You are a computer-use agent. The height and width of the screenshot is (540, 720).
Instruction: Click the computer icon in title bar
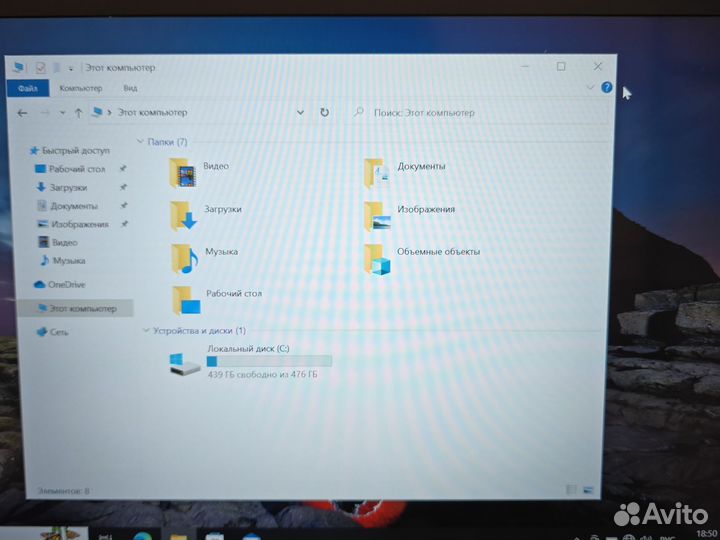click(19, 68)
